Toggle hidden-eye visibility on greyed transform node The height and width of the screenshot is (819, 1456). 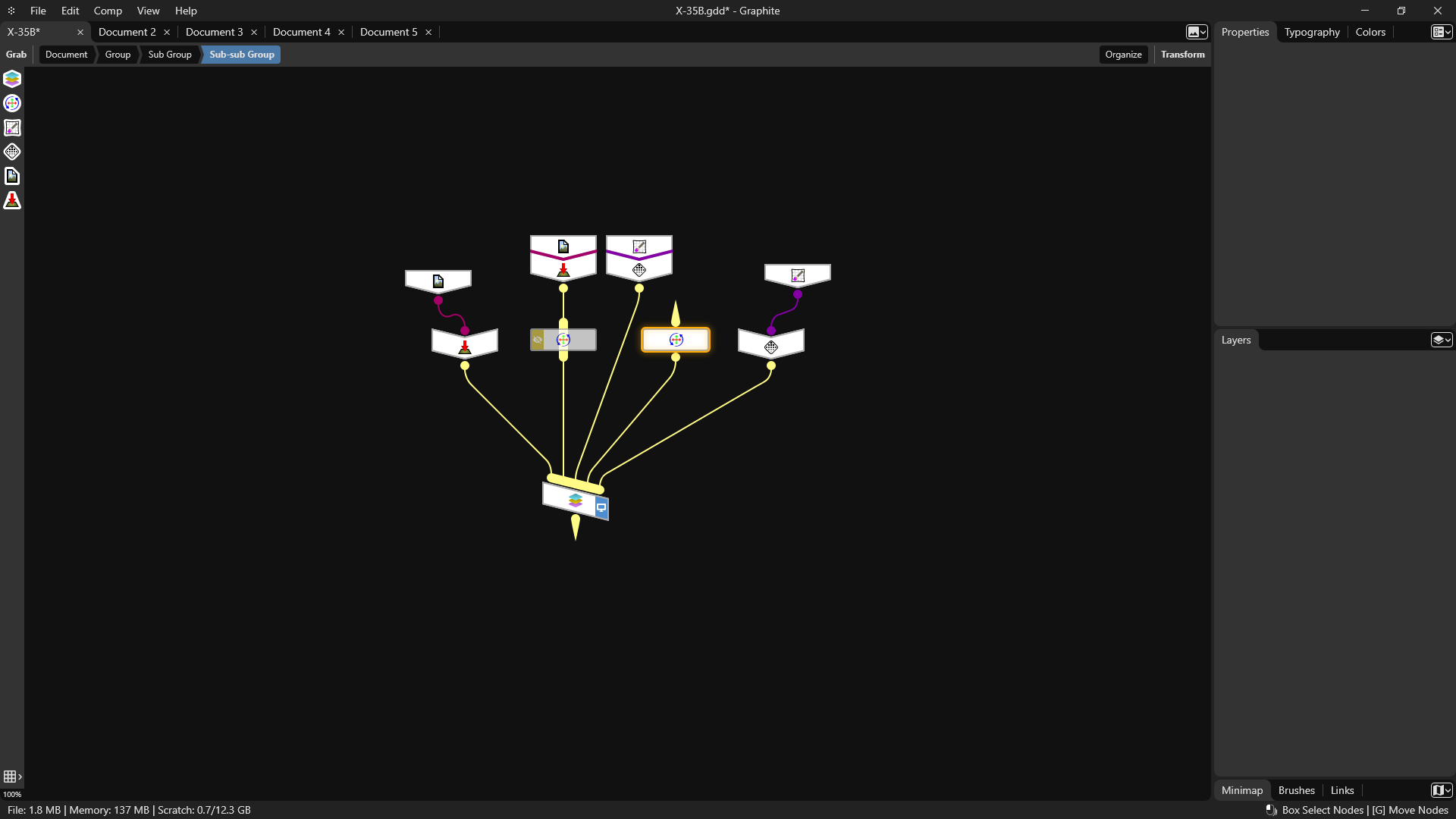(x=538, y=340)
